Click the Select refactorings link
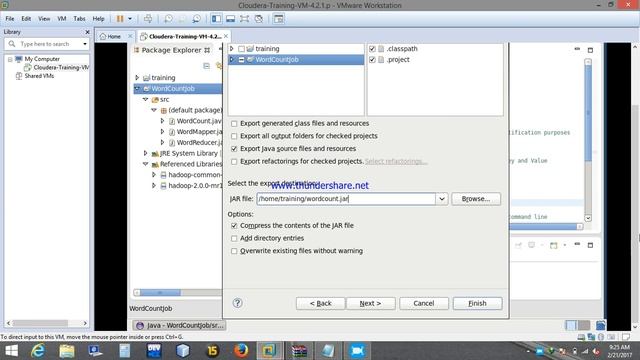The height and width of the screenshot is (360, 640). tap(396, 162)
